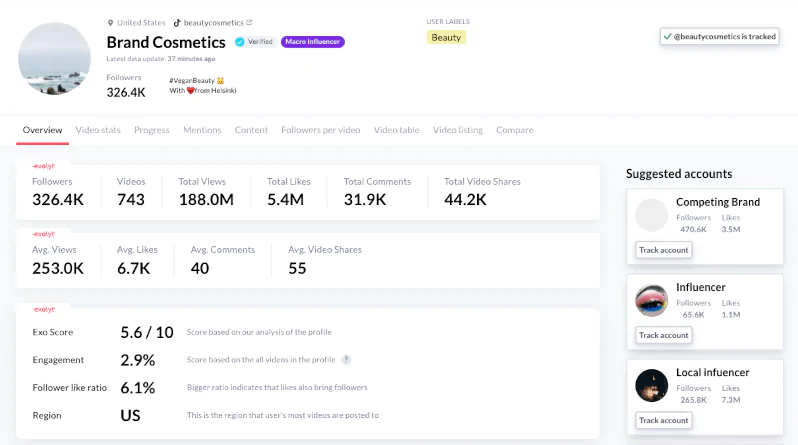798x445 pixels.
Task: Open the Video table tab
Action: click(396, 130)
